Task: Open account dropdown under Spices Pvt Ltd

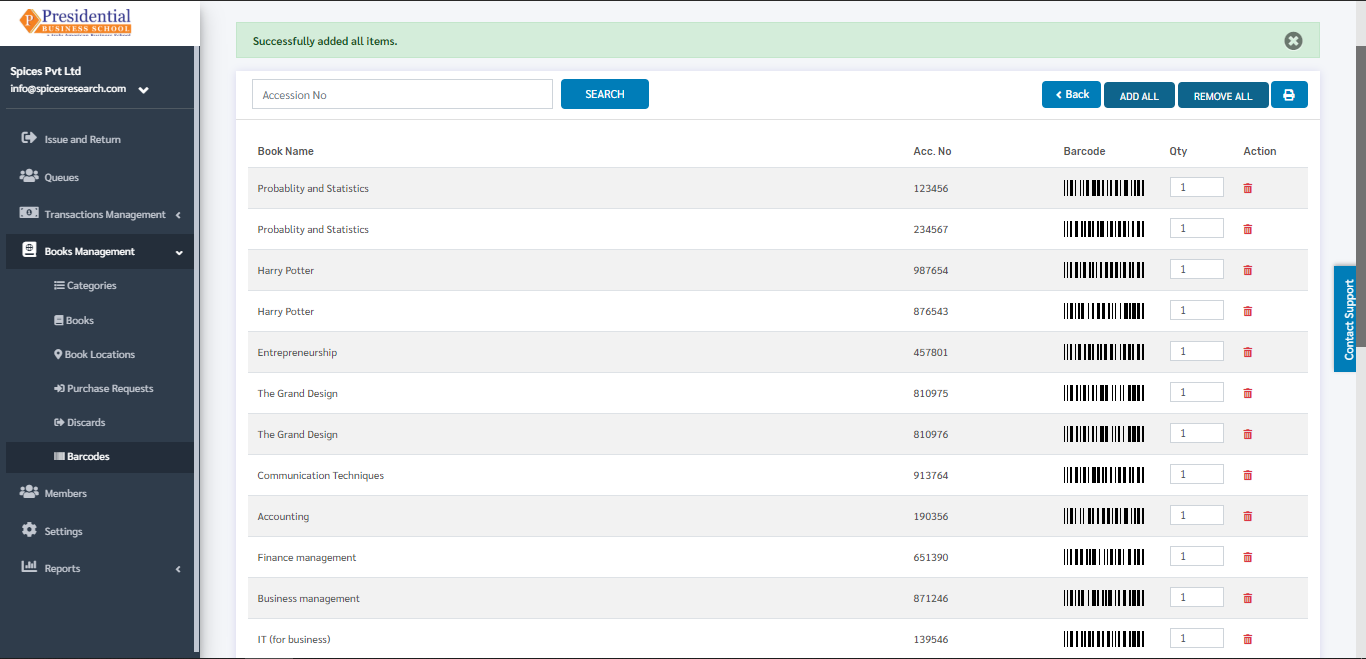Action: coord(144,89)
